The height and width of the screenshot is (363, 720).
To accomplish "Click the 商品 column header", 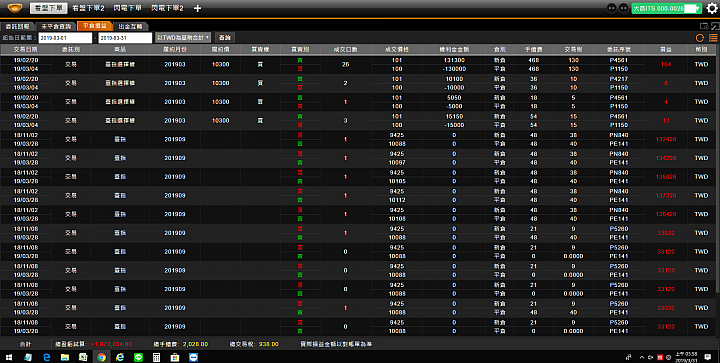I will [x=120, y=49].
